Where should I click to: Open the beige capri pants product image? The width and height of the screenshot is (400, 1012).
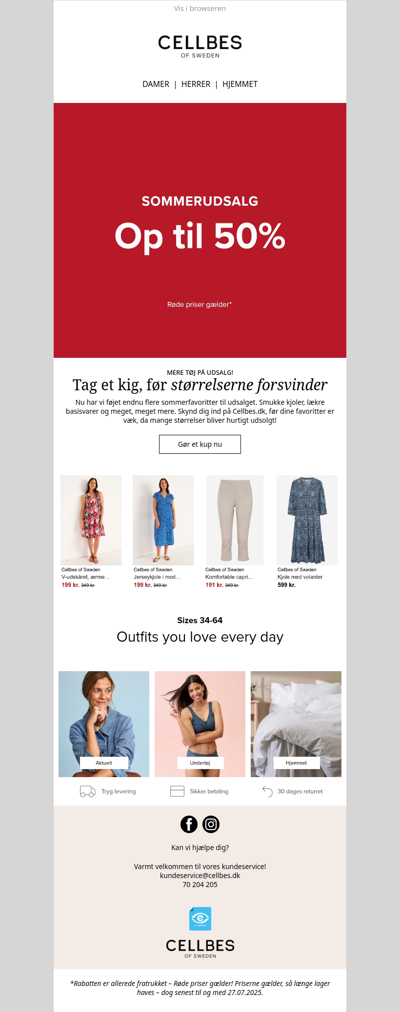pos(235,520)
